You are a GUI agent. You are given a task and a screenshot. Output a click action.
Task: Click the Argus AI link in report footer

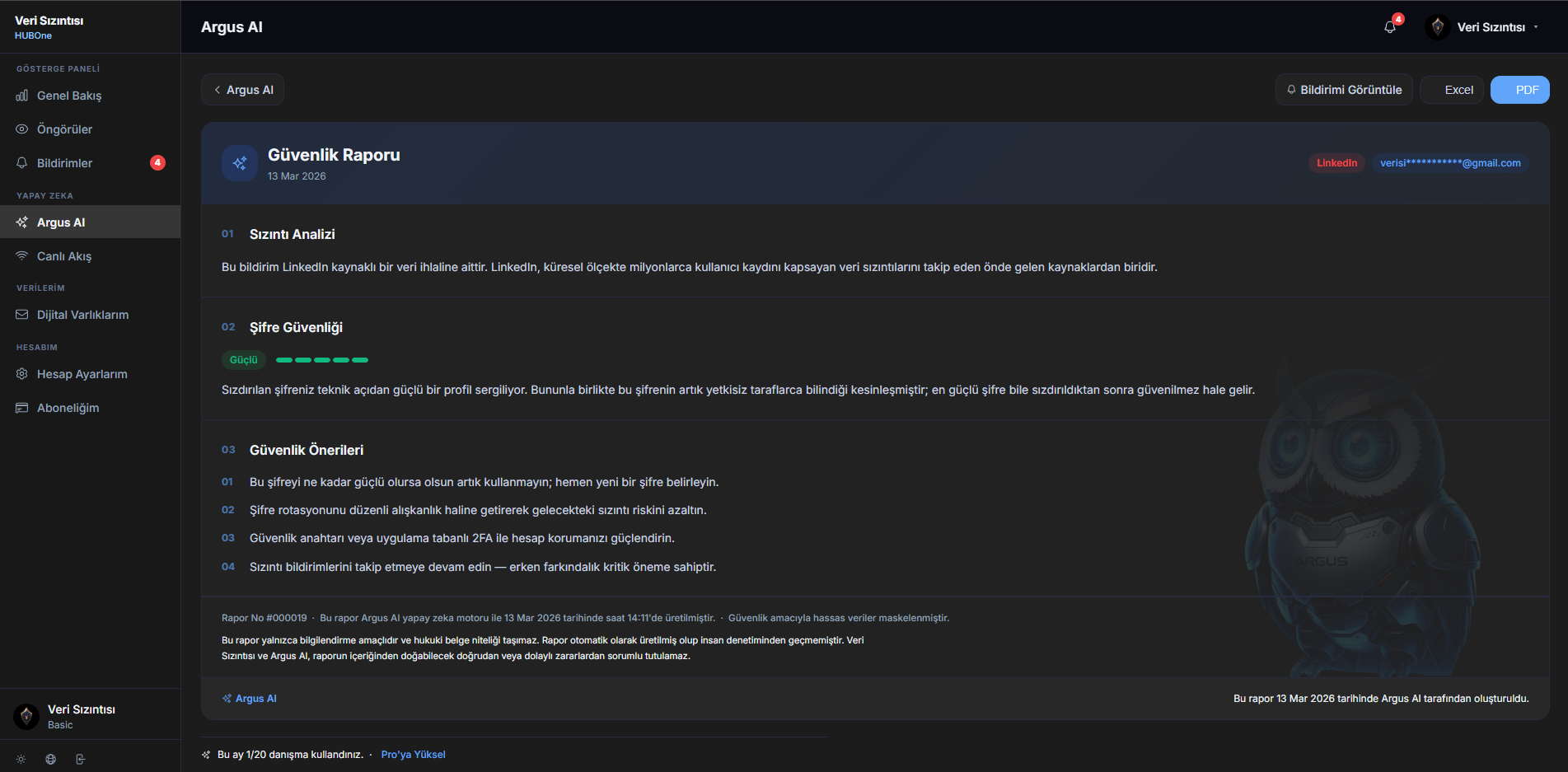(x=250, y=699)
